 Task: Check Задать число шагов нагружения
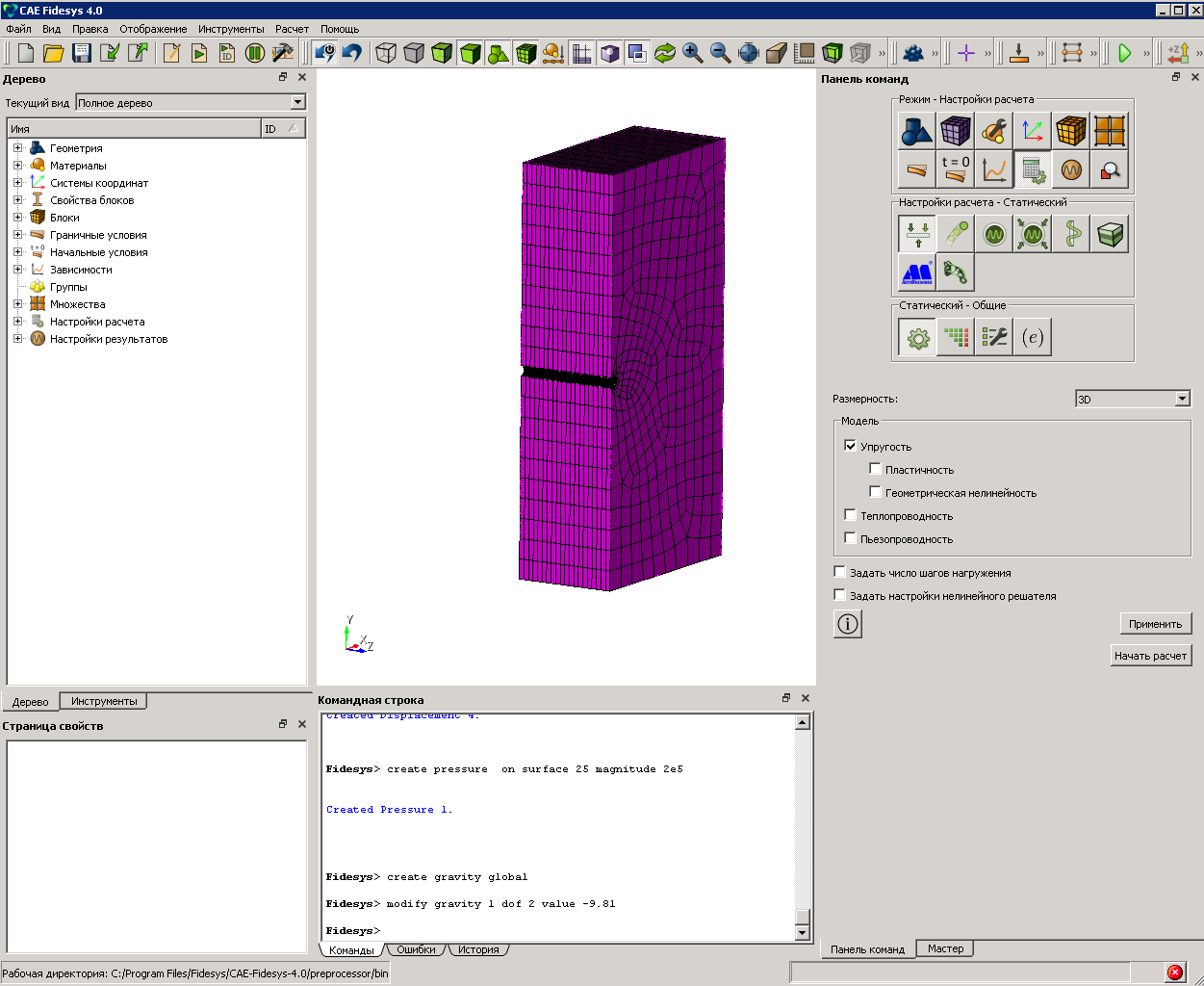pyautogui.click(x=839, y=572)
